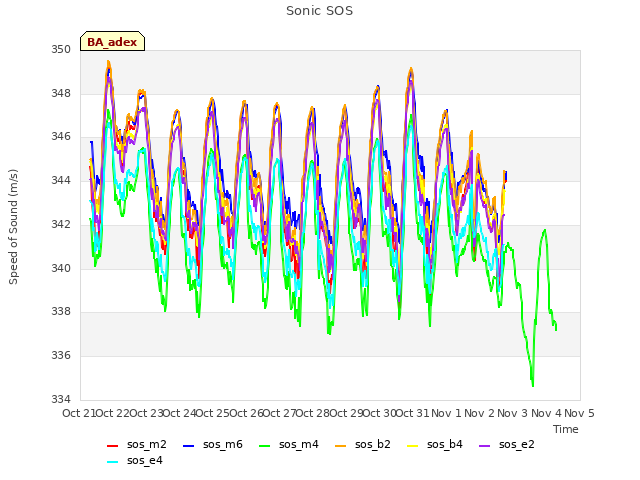
Task: Click the Nov 4 x-axis date label
Action: [x=546, y=413]
